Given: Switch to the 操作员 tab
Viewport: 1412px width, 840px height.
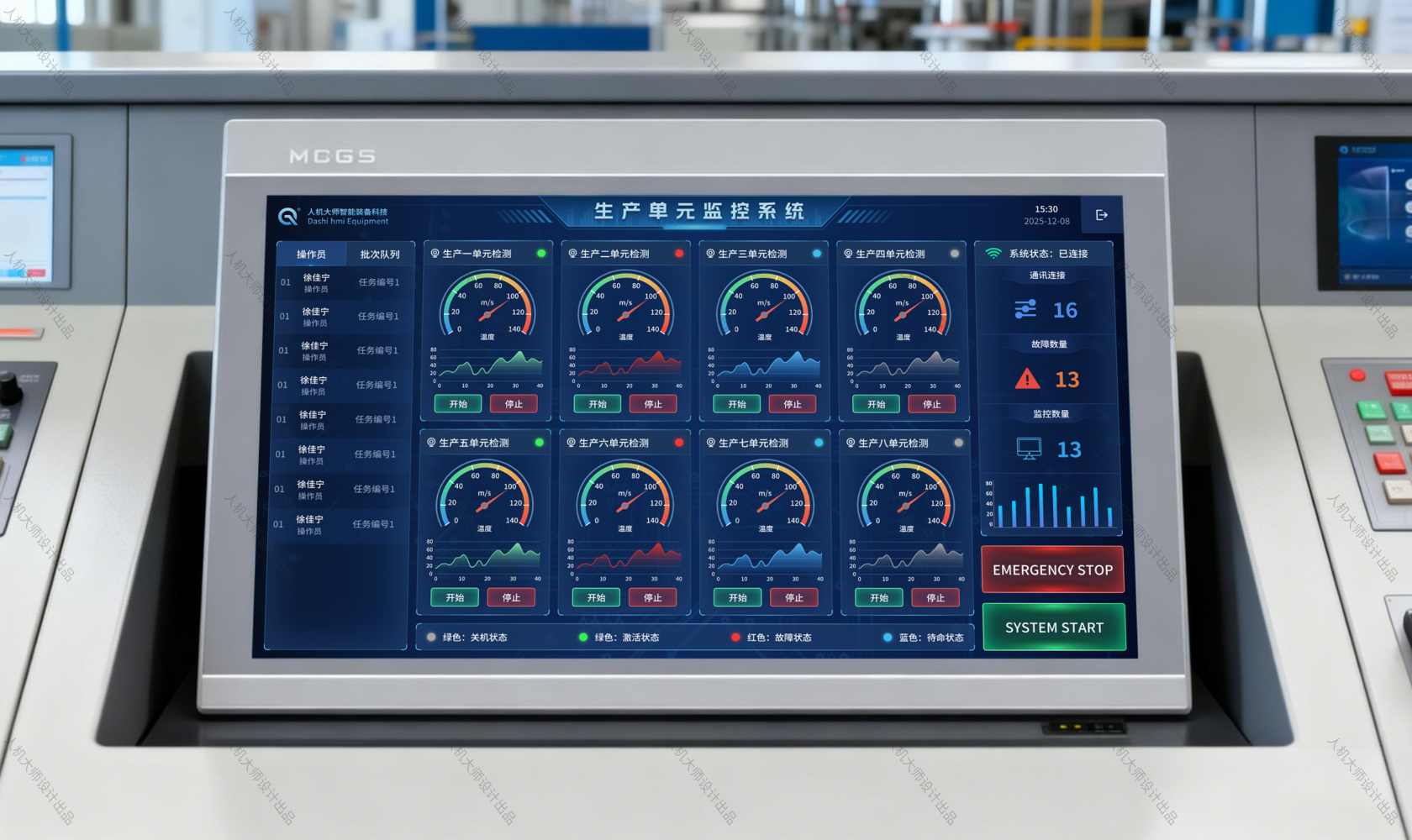Looking at the screenshot, I should [x=311, y=254].
